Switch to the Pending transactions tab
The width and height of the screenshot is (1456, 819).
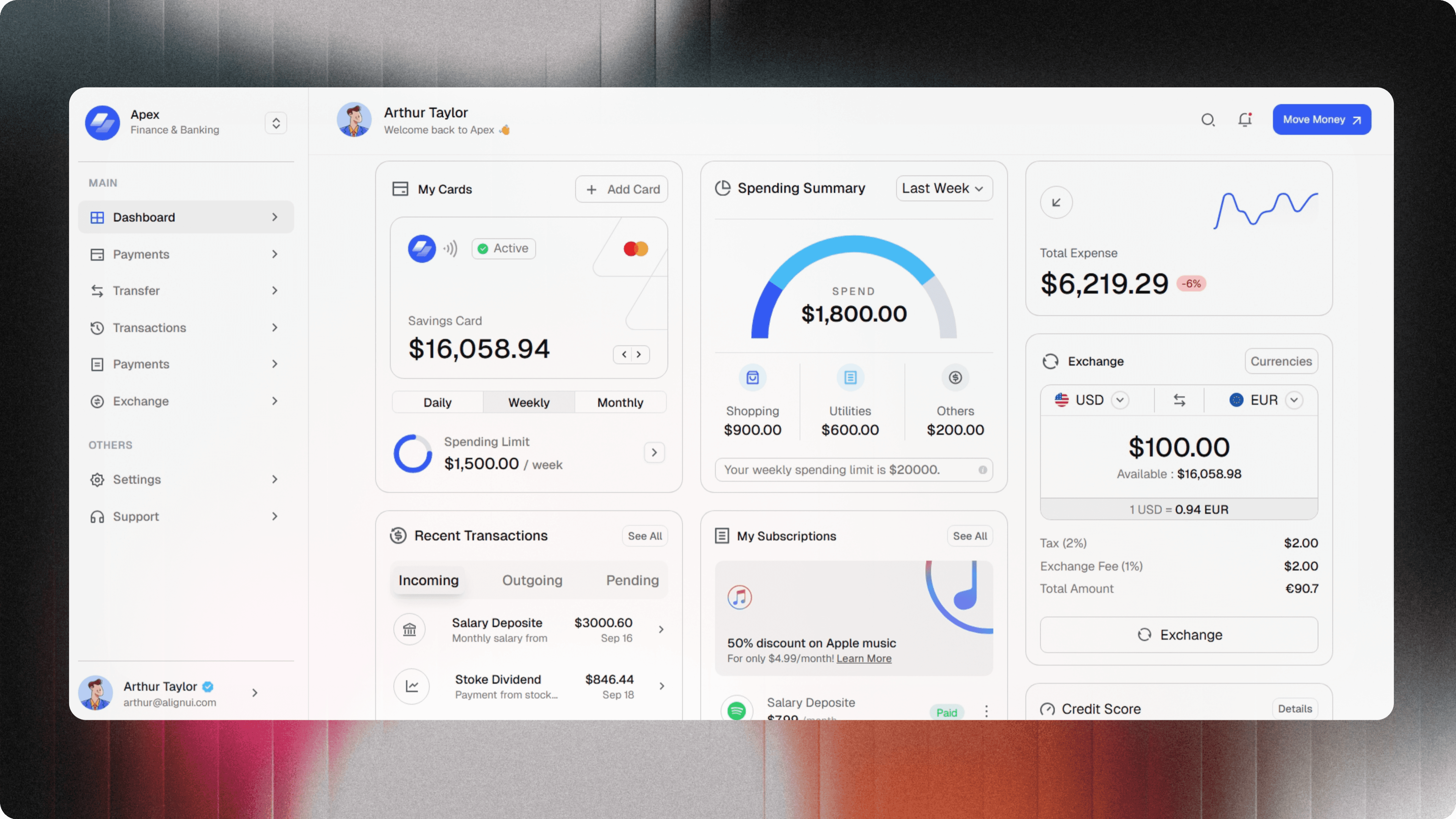click(632, 580)
